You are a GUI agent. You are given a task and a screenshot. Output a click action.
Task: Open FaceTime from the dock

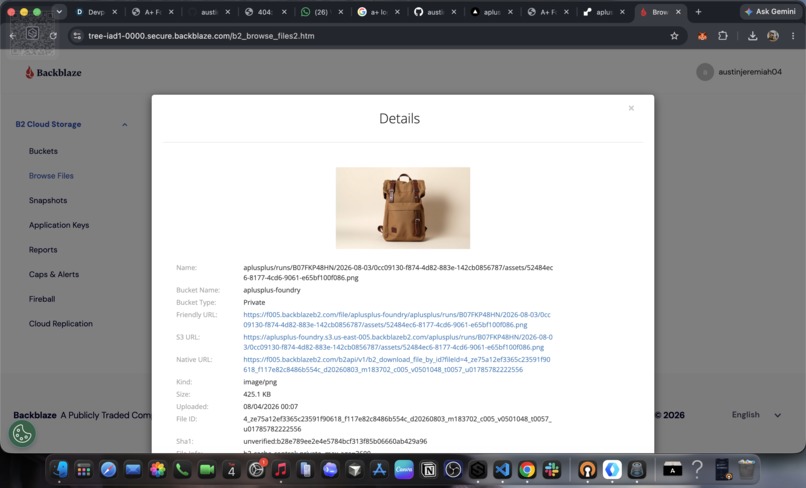(207, 469)
